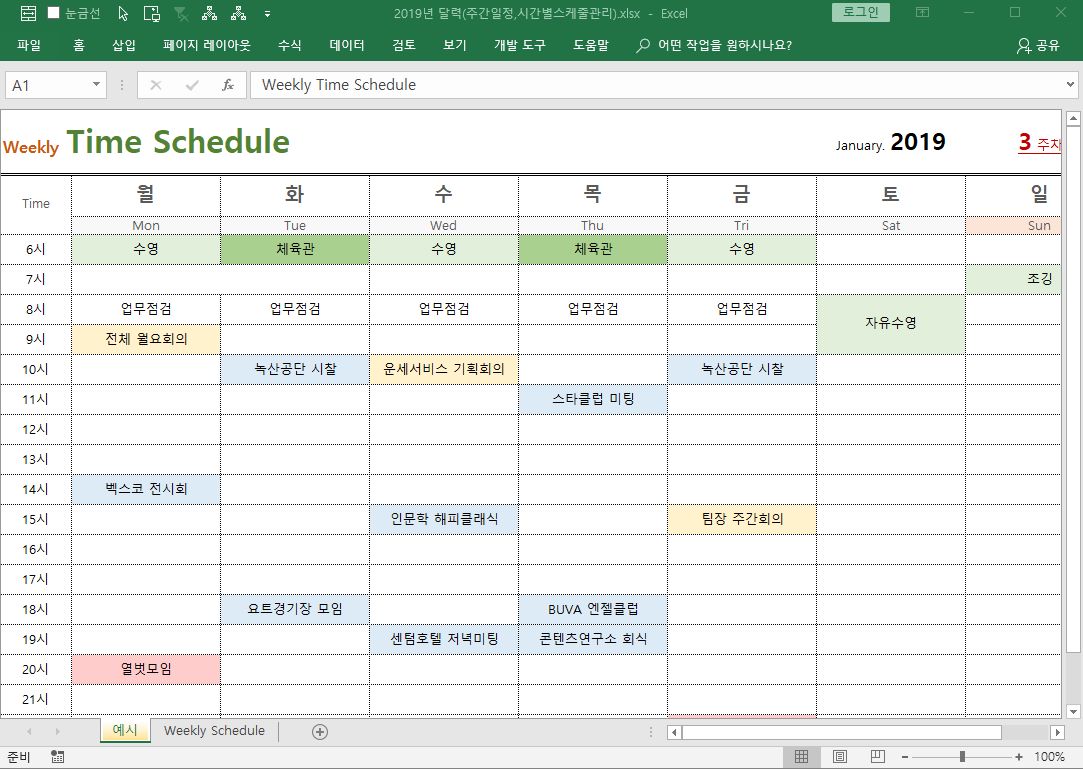
Task: Click the vertical scrollbar up arrow
Action: (x=1073, y=118)
